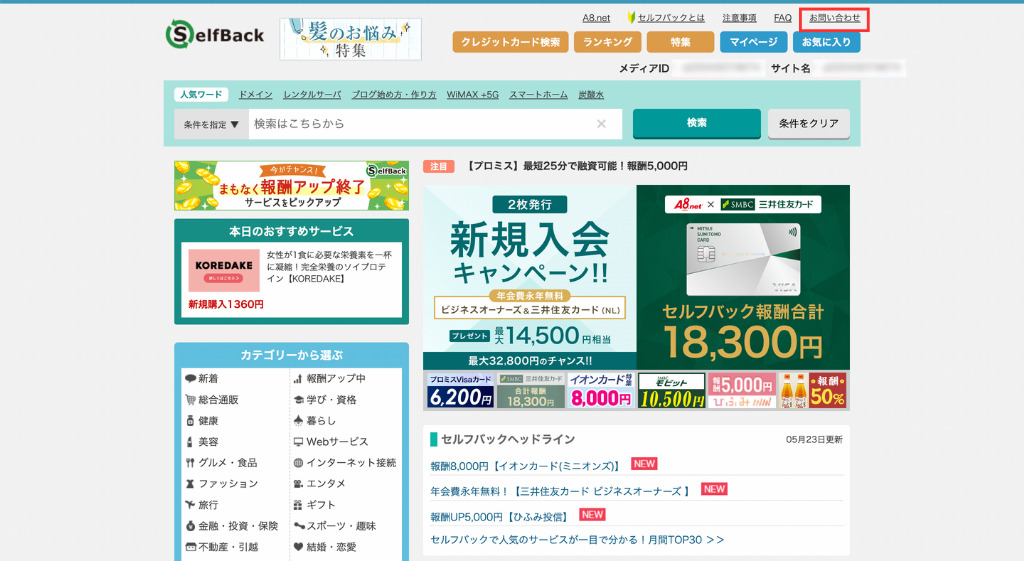Open the 注意事項 link

pyautogui.click(x=739, y=18)
